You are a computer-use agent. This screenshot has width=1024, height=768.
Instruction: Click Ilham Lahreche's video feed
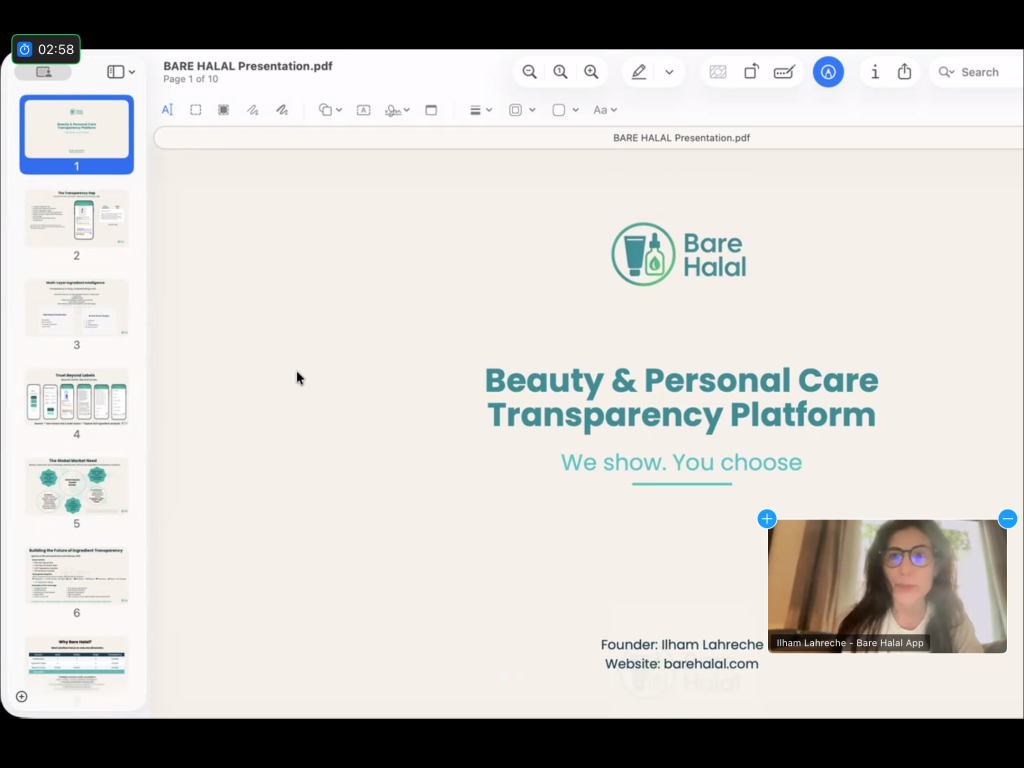pyautogui.click(x=887, y=586)
